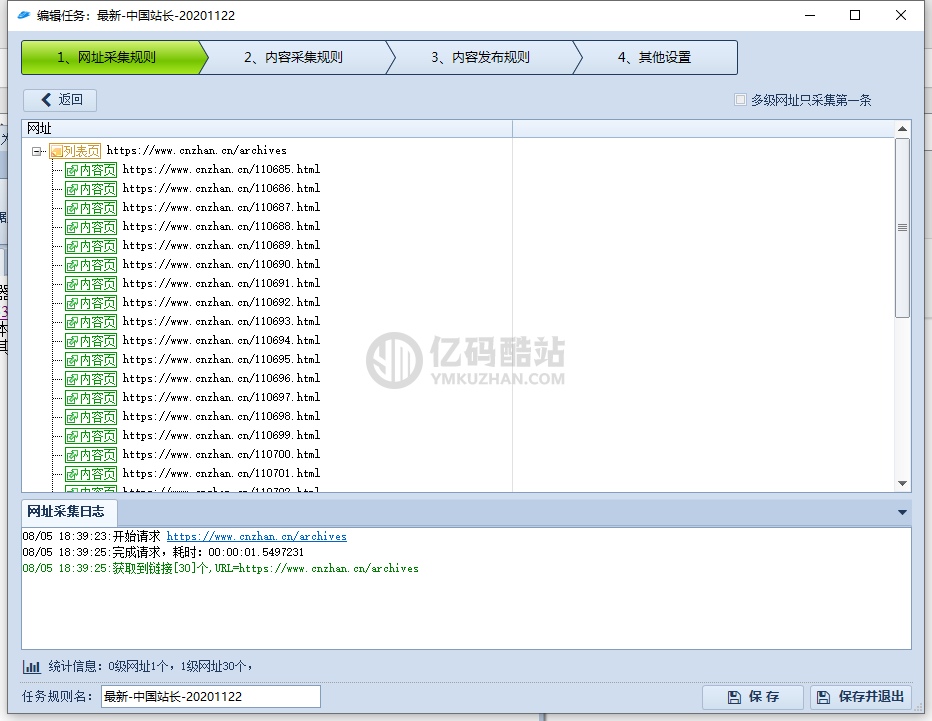Click 内容页 icon for 110693.html
The width and height of the screenshot is (932, 721).
pyautogui.click(x=91, y=322)
